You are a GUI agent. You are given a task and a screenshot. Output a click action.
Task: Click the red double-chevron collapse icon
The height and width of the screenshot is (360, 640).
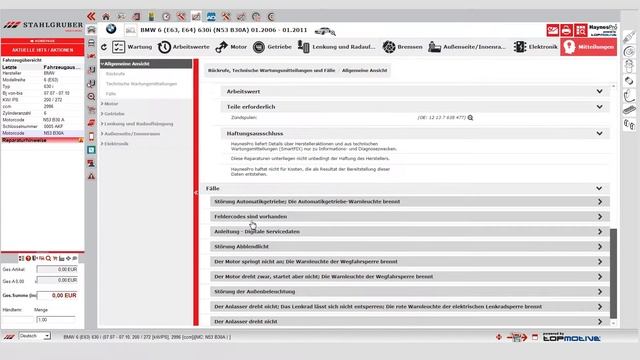91,16
